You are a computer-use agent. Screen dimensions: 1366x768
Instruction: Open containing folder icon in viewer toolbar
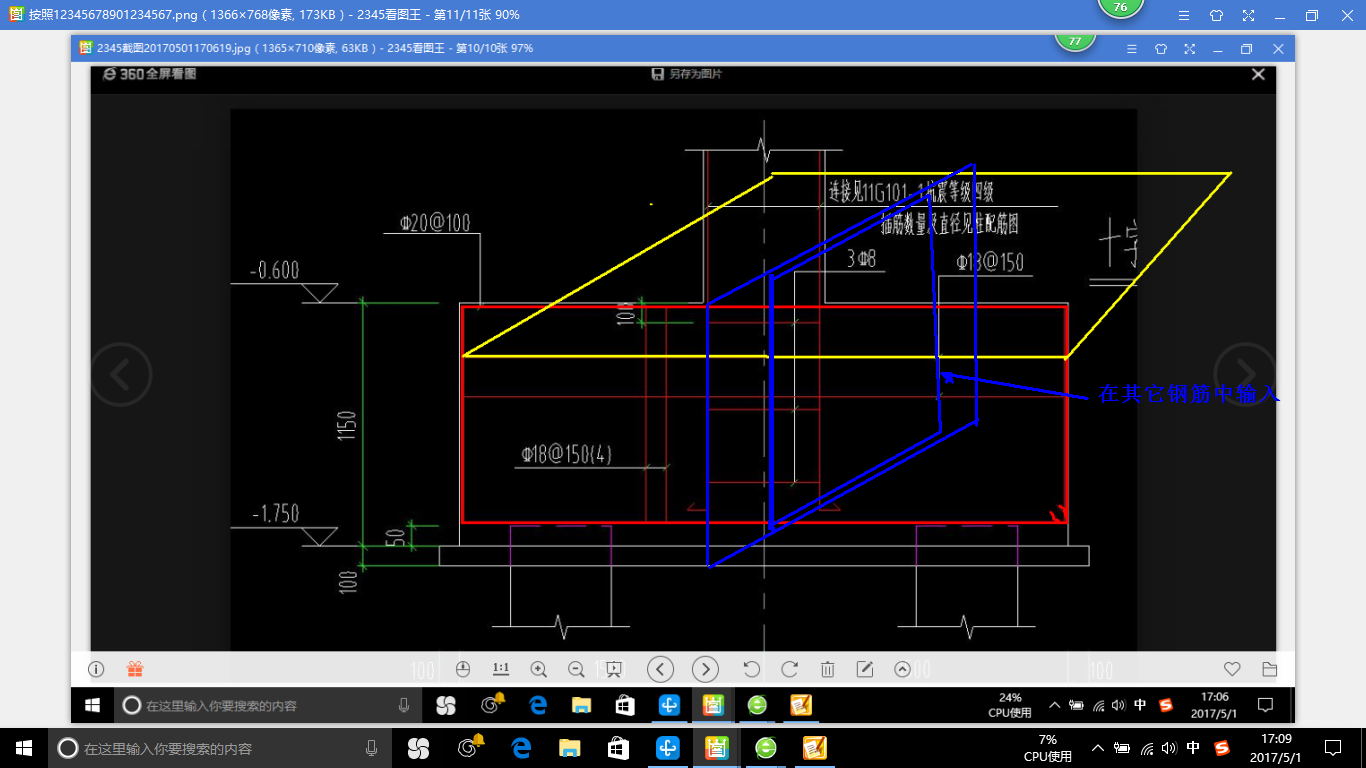click(1269, 669)
